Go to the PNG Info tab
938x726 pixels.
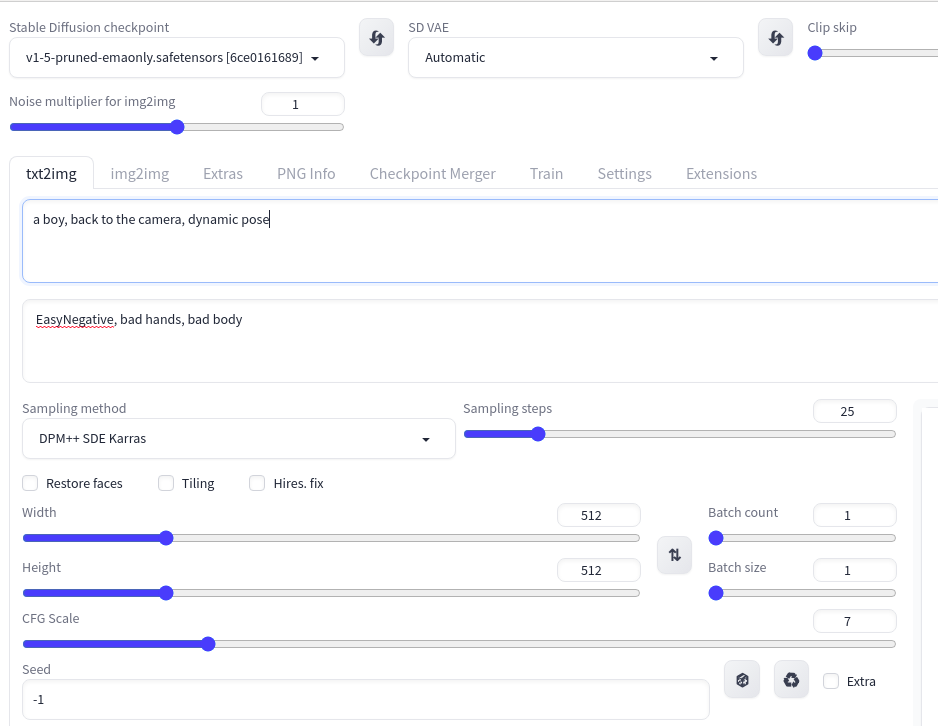[x=306, y=173]
